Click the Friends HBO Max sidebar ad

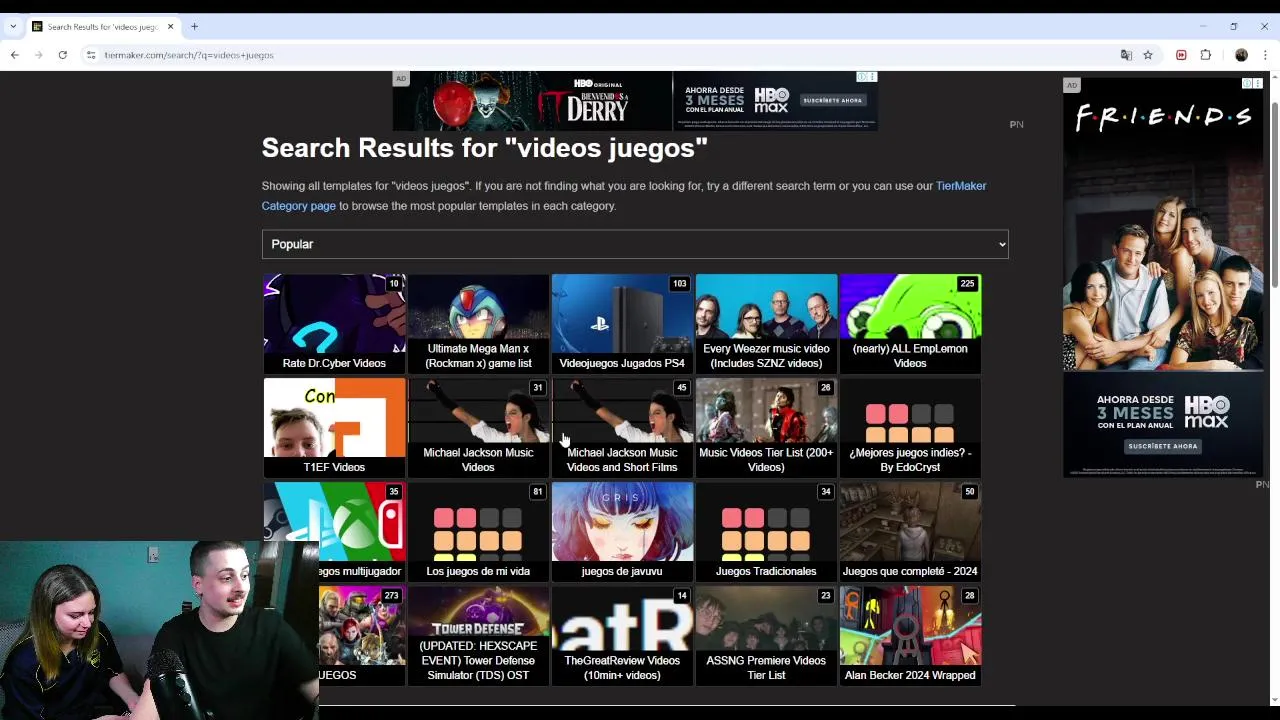(1163, 277)
